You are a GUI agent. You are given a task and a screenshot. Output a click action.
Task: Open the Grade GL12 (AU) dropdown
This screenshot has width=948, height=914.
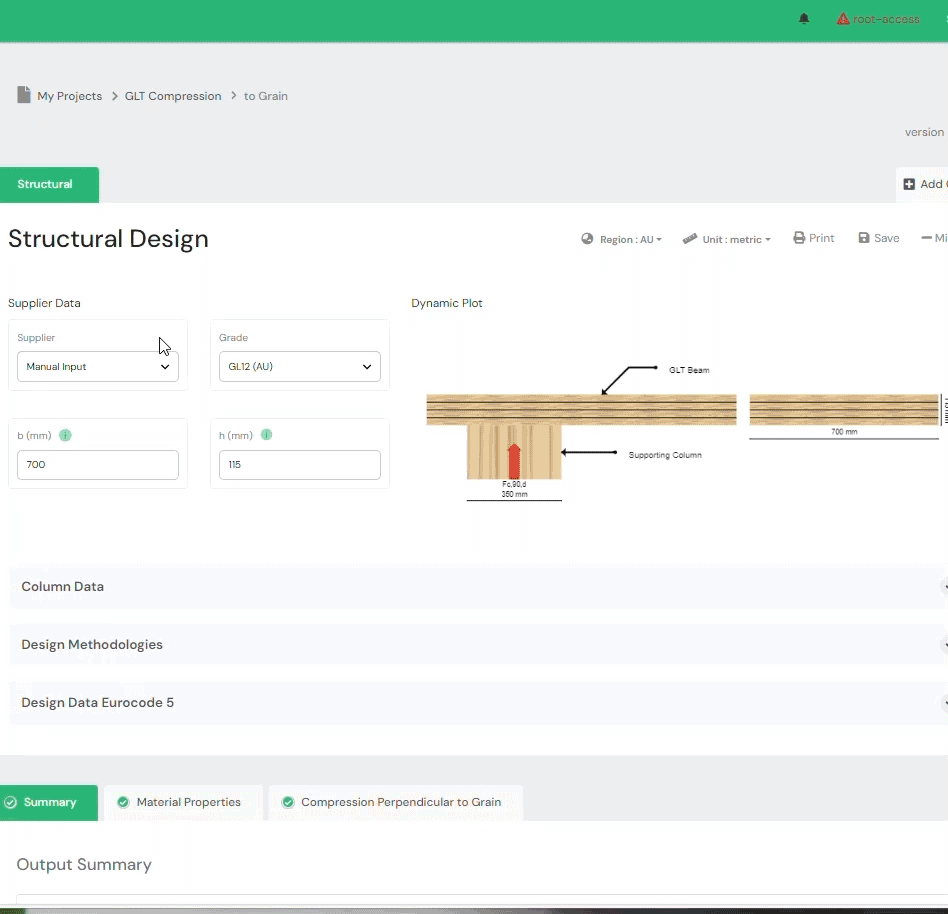point(299,367)
